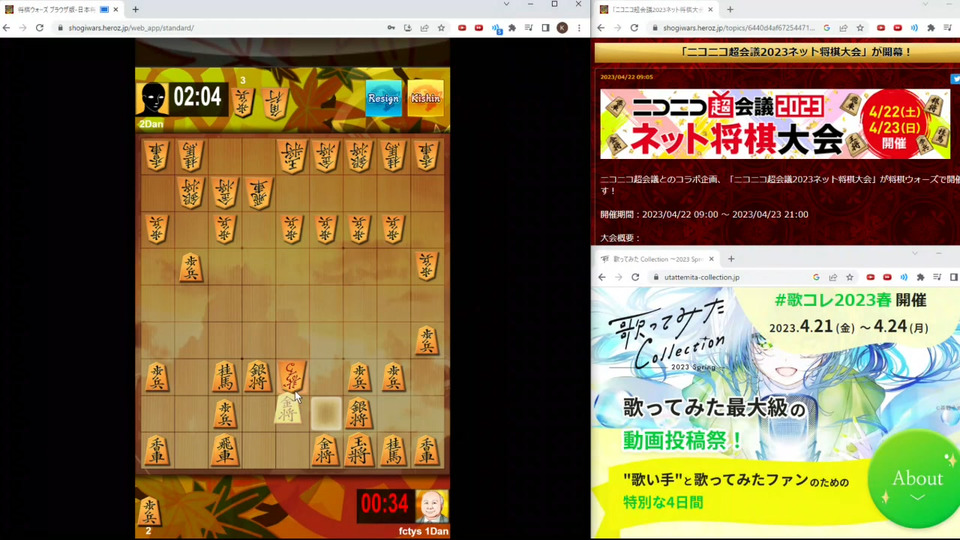Open new tab in utattemita window
Viewport: 960px width, 540px height.
pos(731,259)
